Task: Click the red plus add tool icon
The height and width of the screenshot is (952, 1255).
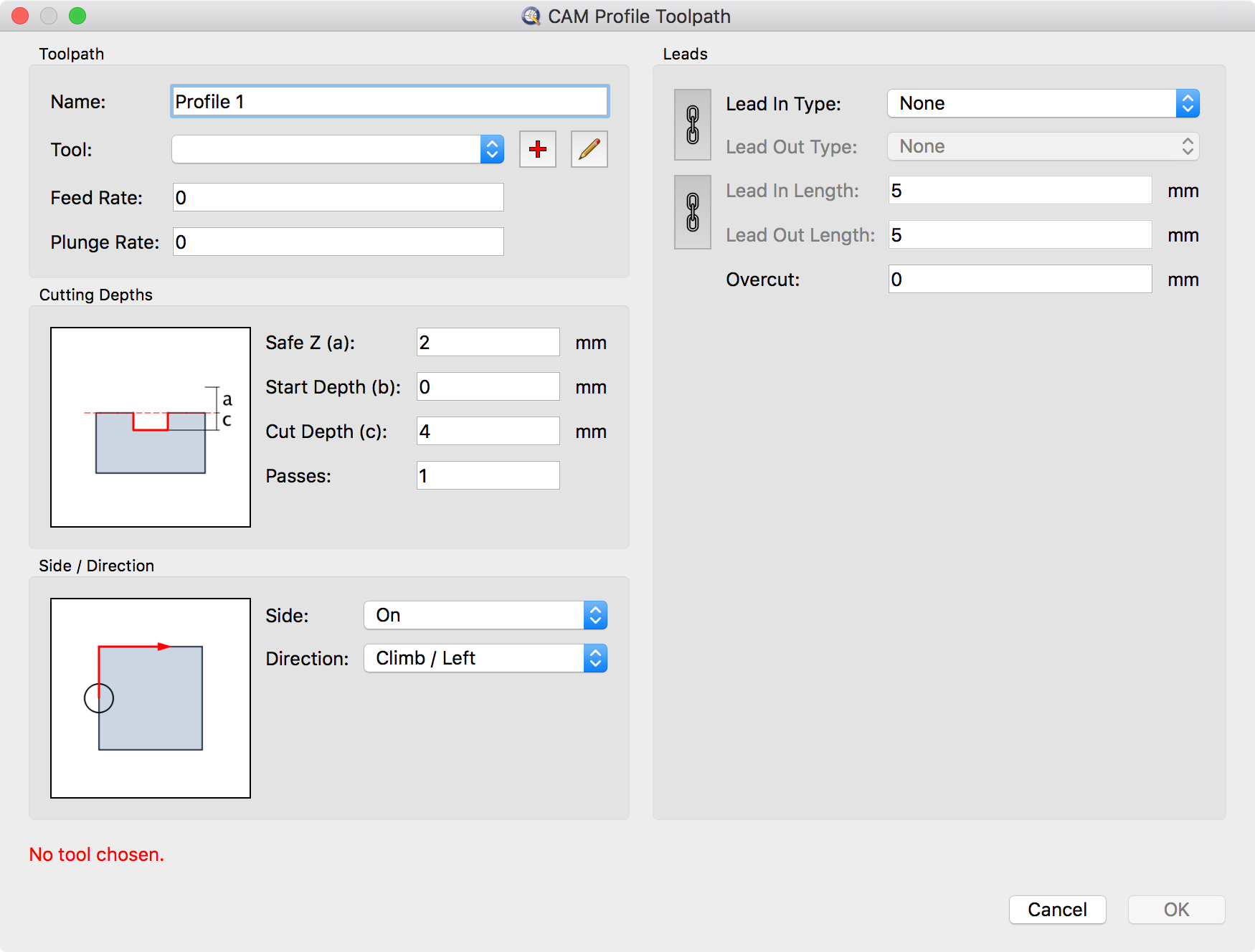Action: (x=538, y=149)
